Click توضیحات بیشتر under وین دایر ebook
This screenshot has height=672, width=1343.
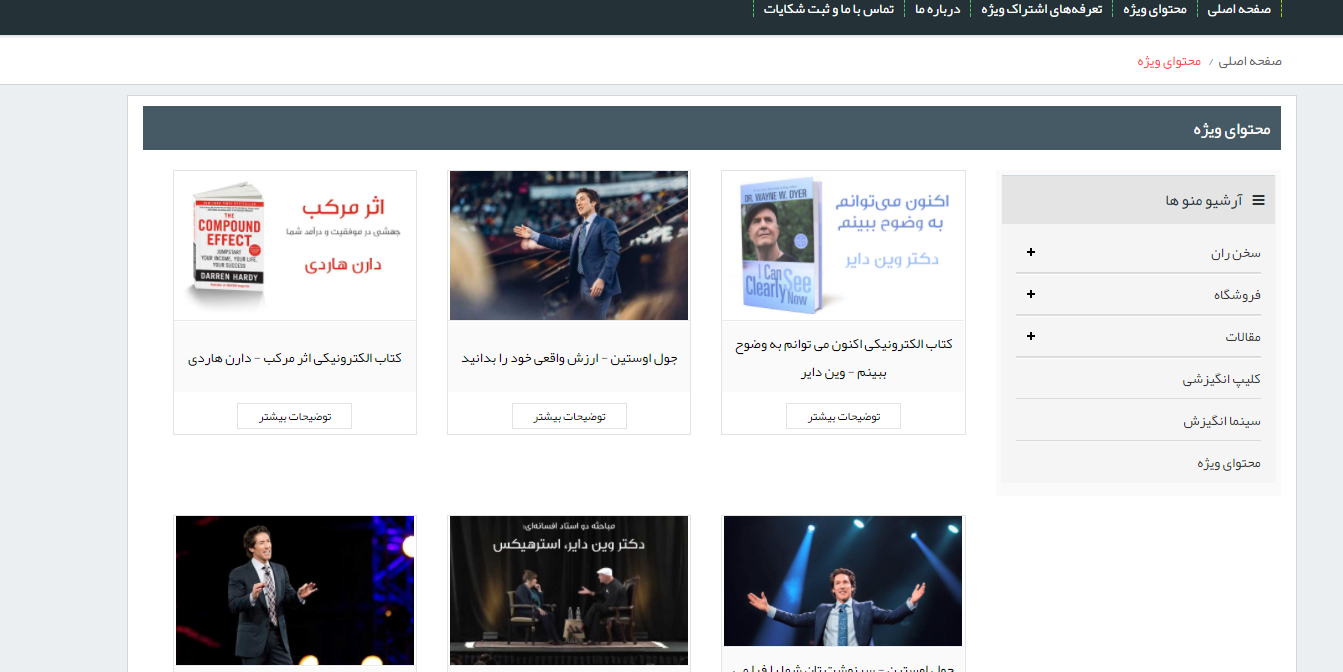pos(843,416)
